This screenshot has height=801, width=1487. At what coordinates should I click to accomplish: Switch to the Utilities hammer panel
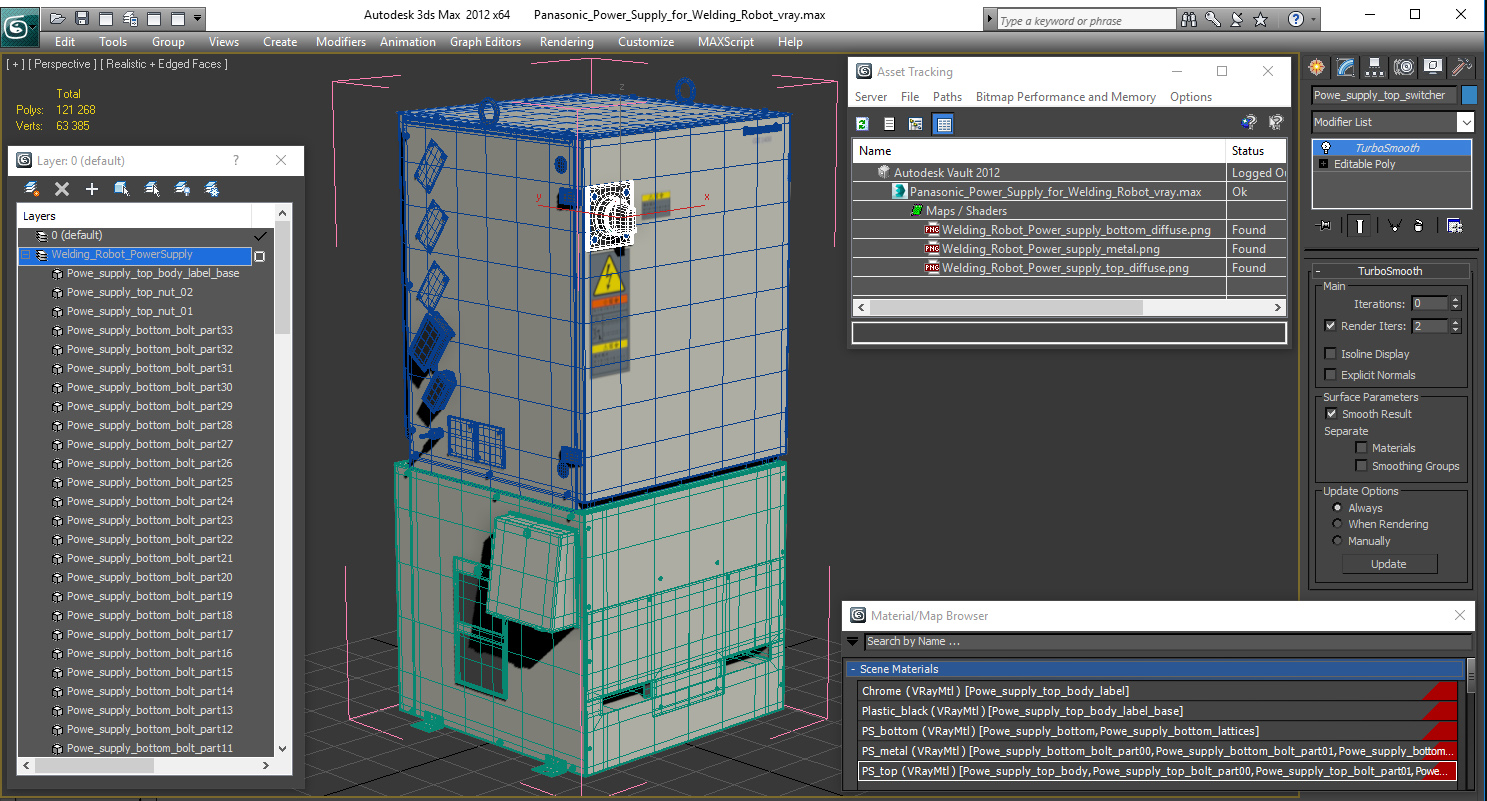coord(1462,67)
